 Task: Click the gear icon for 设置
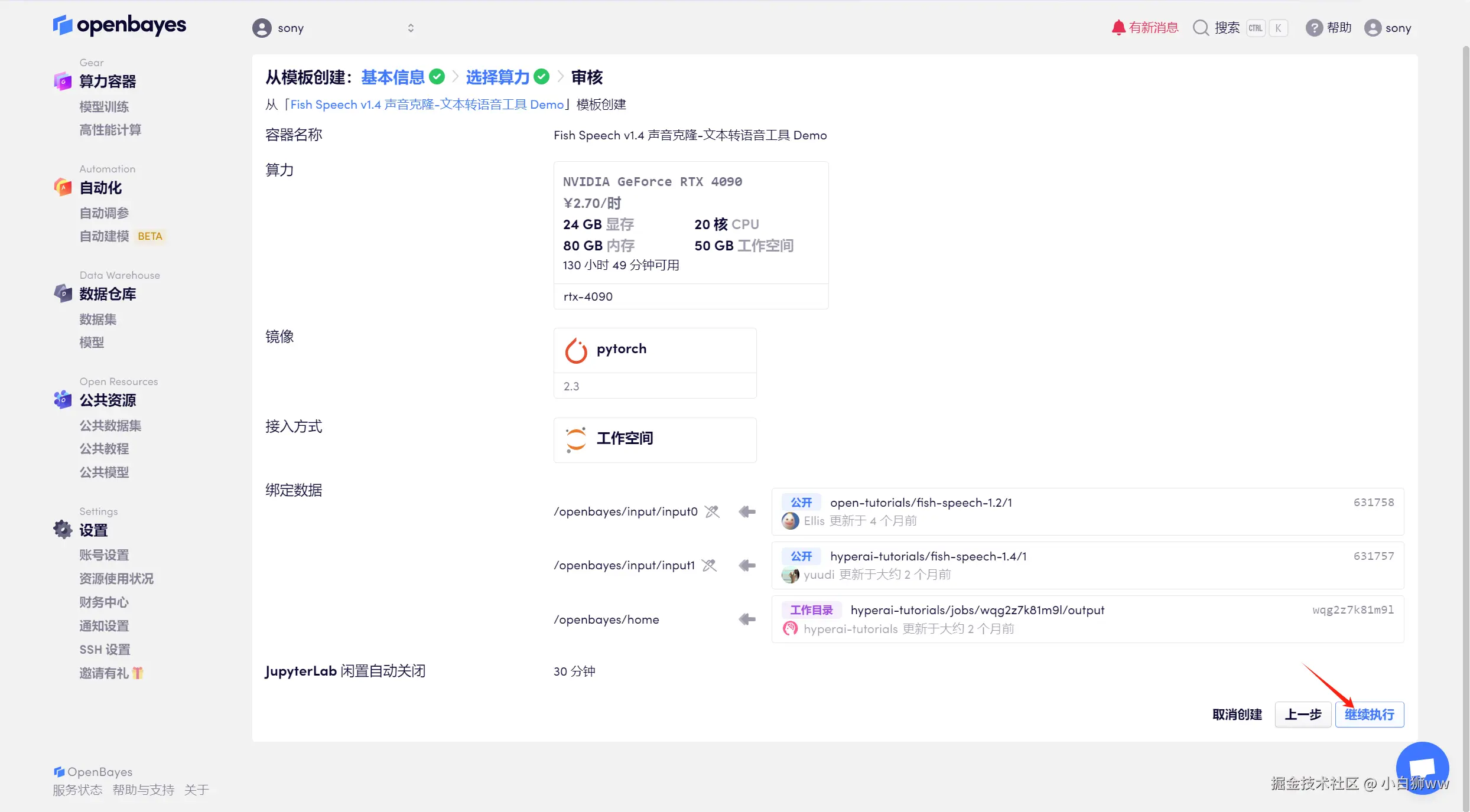tap(63, 530)
